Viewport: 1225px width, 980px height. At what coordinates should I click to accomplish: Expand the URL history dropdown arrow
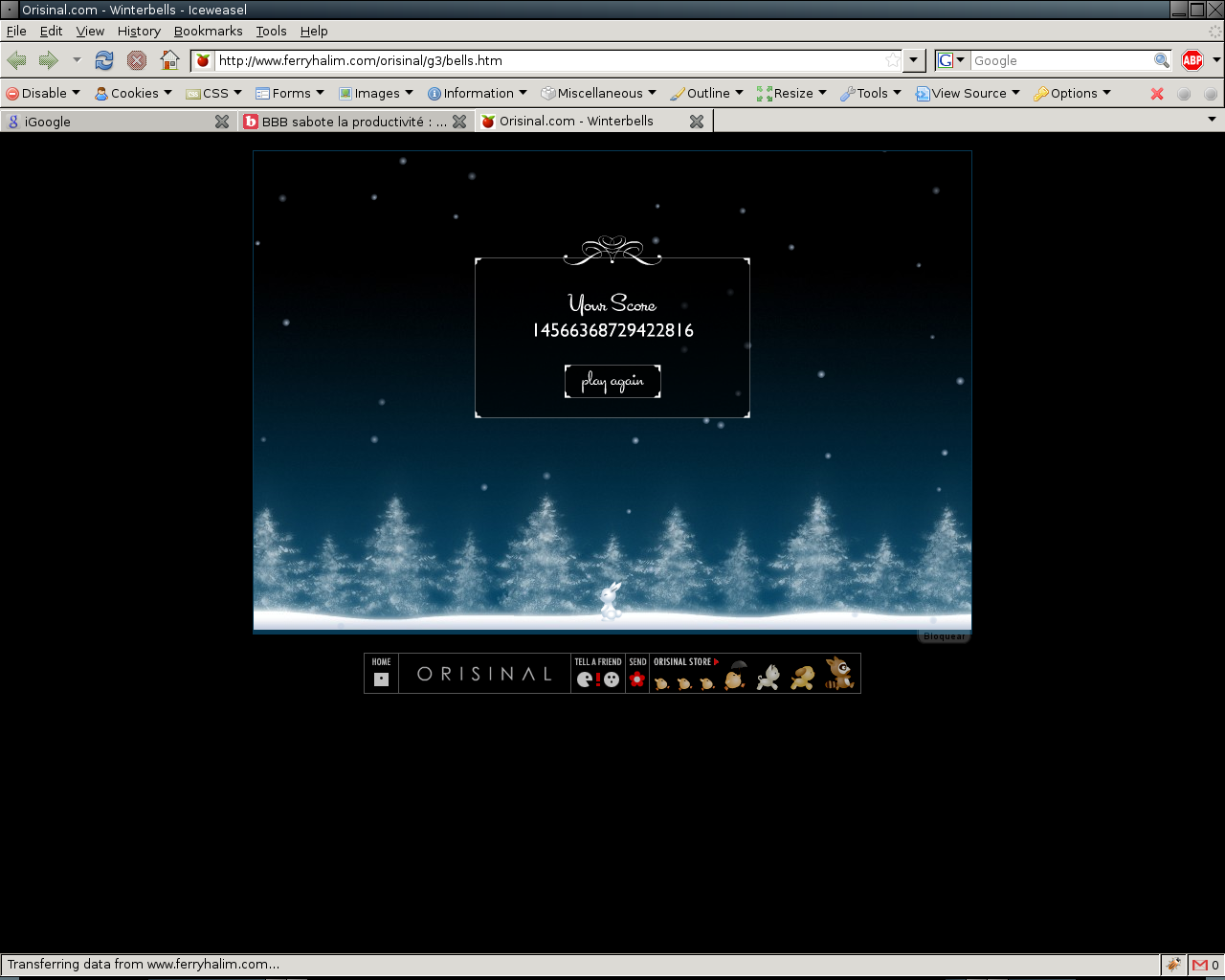(914, 60)
